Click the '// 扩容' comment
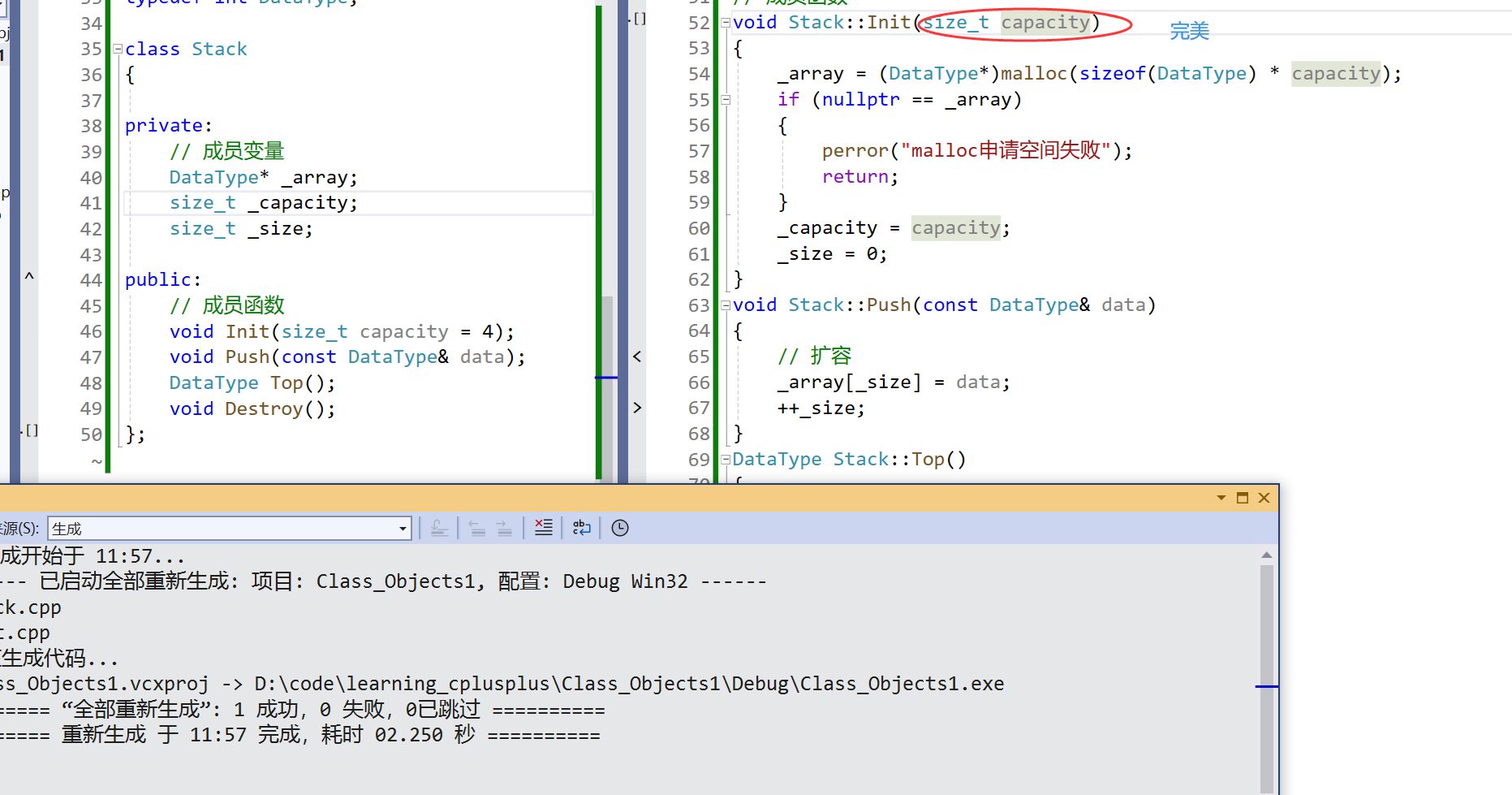The width and height of the screenshot is (1512, 795). 814,356
